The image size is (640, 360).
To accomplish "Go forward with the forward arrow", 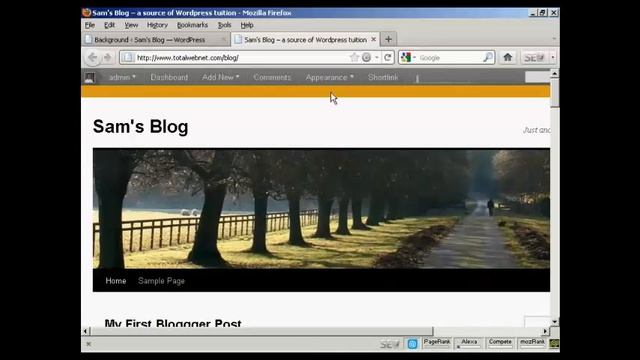I will tap(107, 58).
